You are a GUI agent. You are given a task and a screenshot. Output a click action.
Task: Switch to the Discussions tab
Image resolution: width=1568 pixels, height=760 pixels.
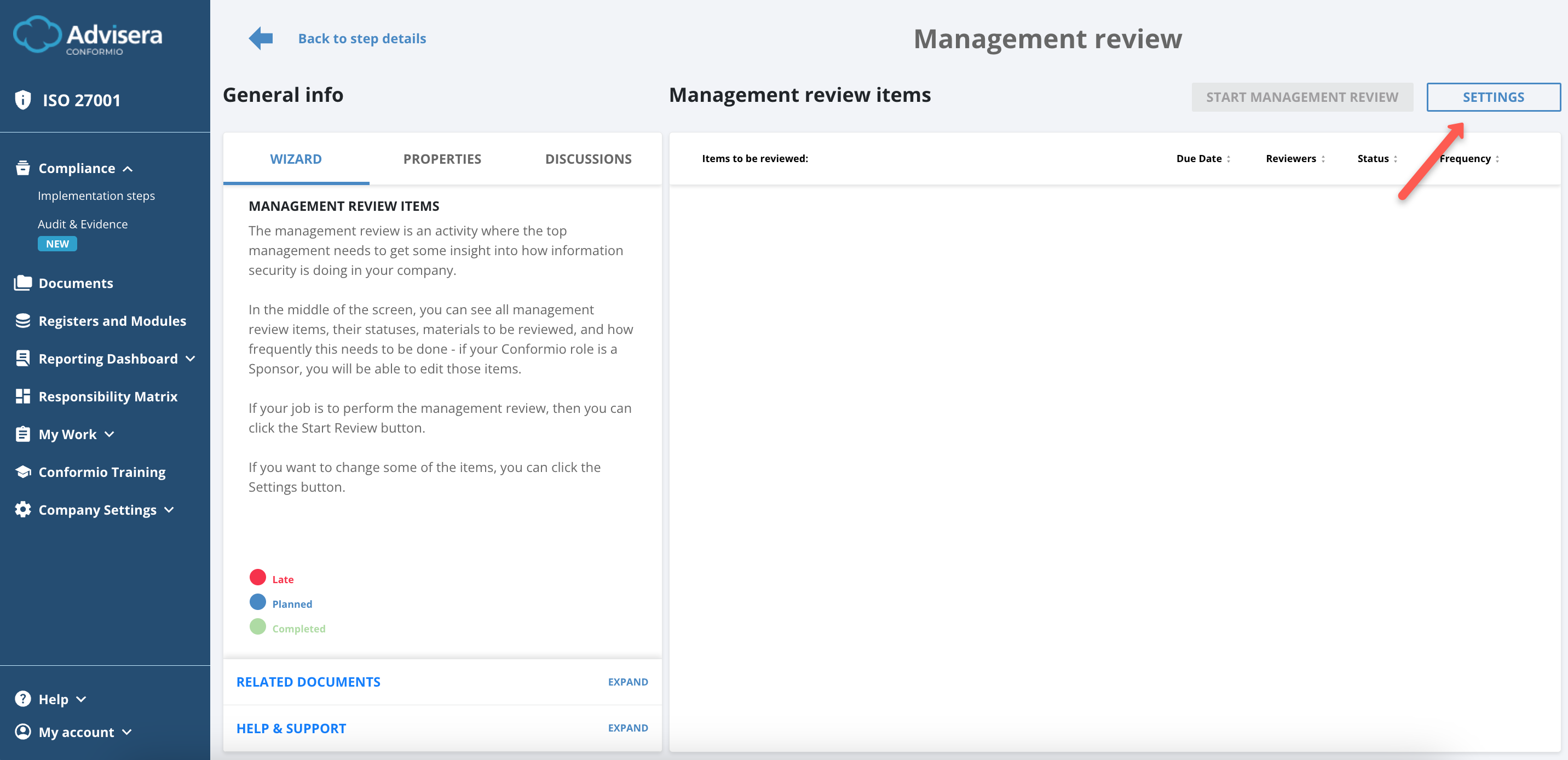pos(588,158)
